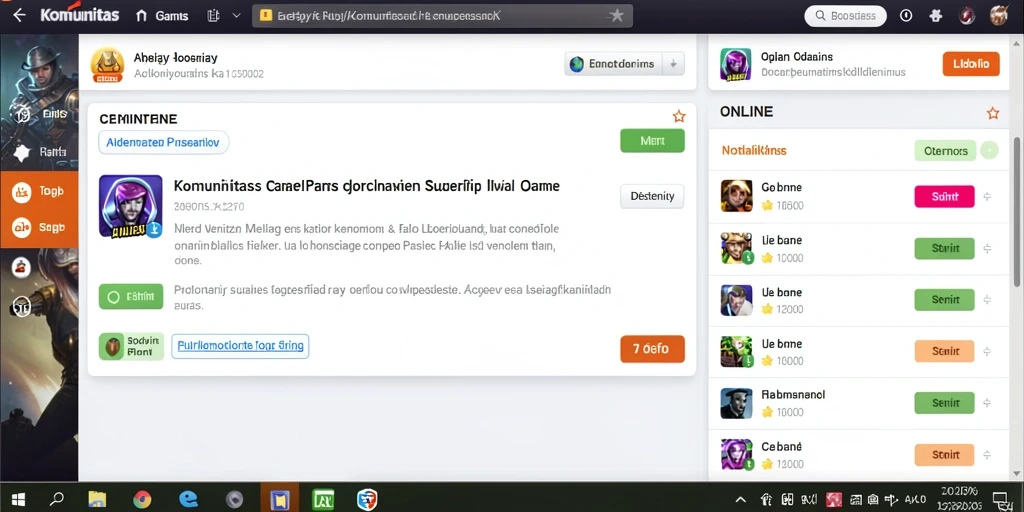Viewport: 1024px width, 512px height.
Task: Open the game thumbnail with purple hood
Action: (x=131, y=206)
